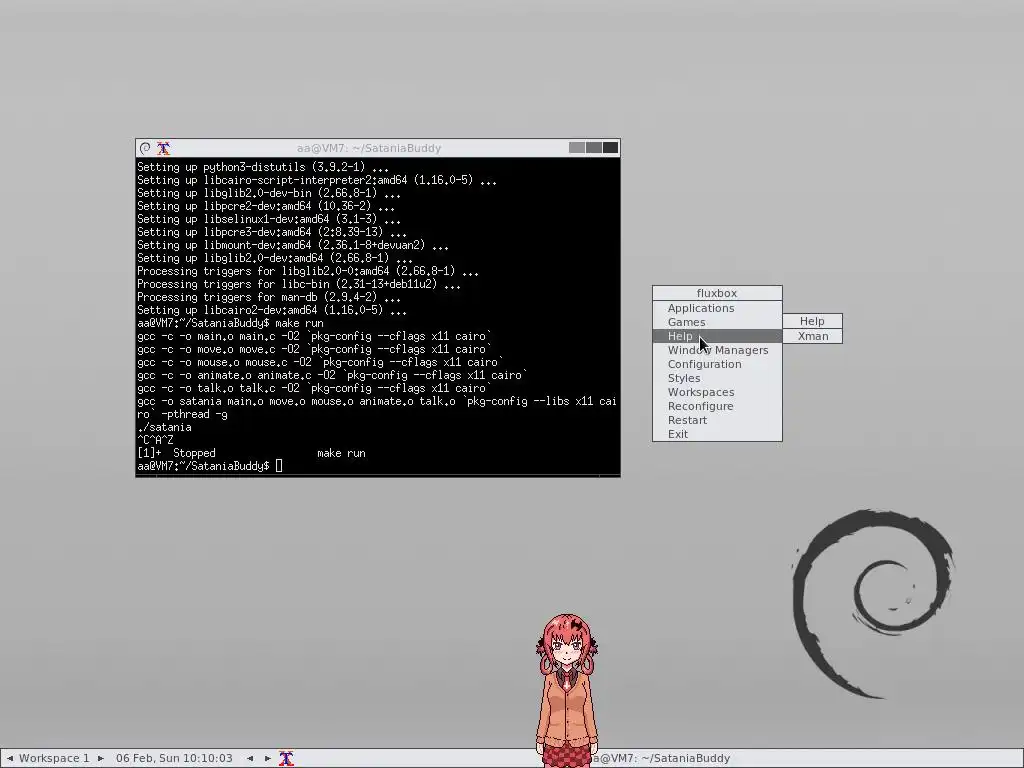Open the Games submenu
The width and height of the screenshot is (1024, 768).
pos(717,322)
